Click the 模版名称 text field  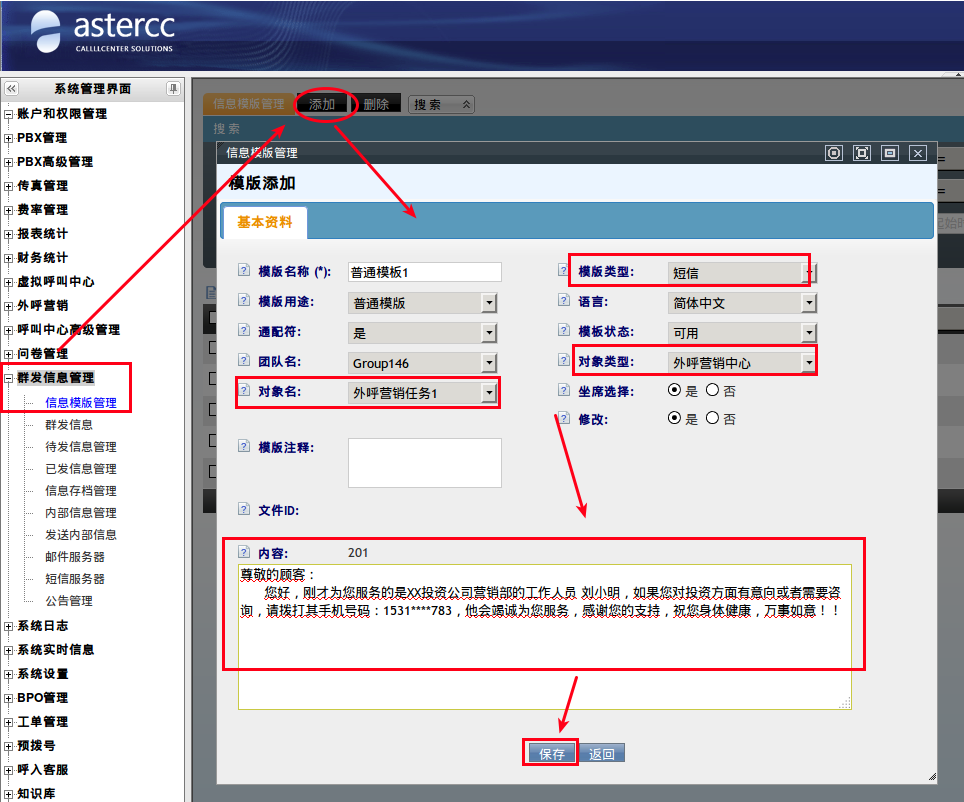(x=424, y=272)
